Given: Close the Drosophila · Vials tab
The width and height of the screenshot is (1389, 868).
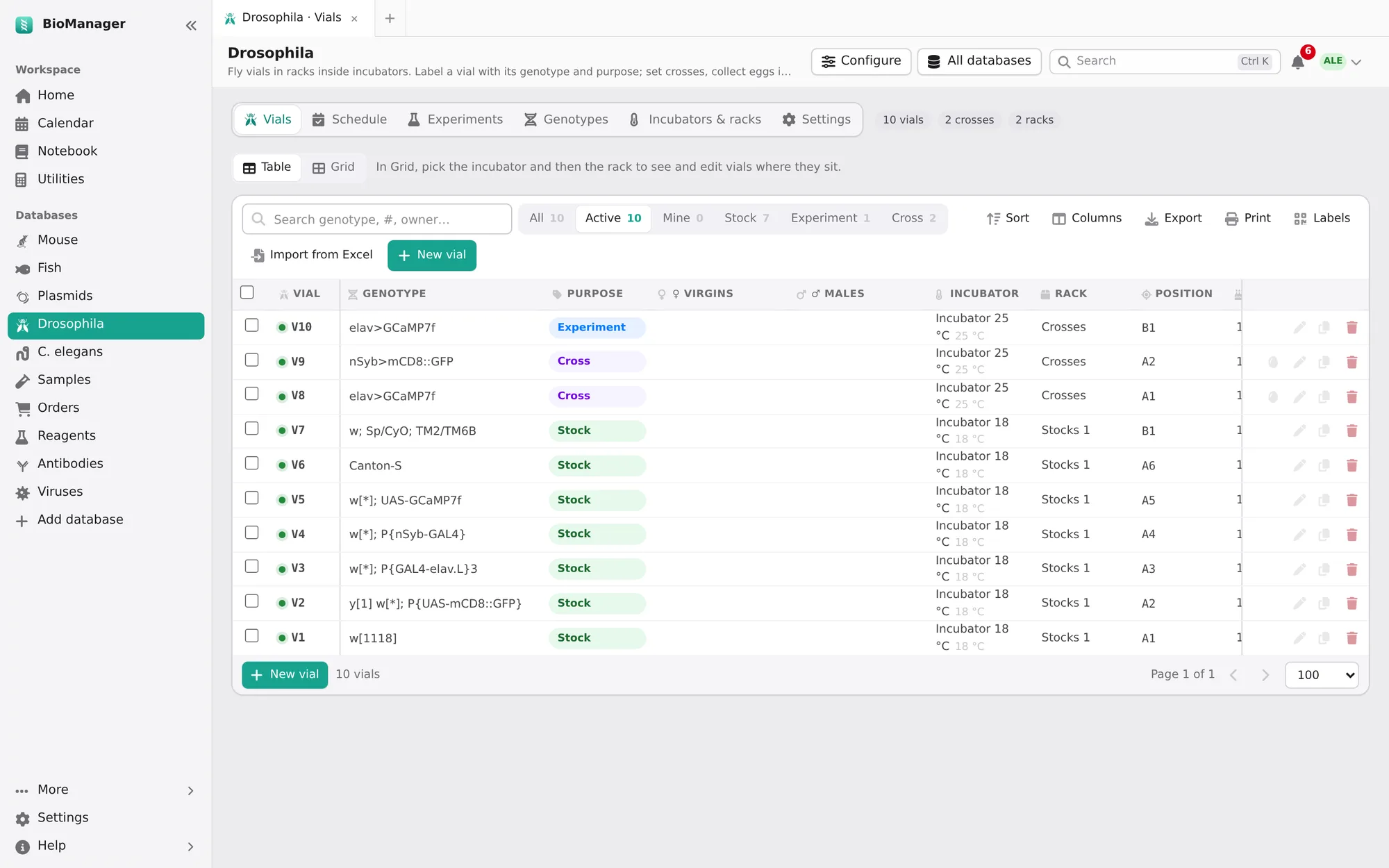Looking at the screenshot, I should click(x=354, y=19).
